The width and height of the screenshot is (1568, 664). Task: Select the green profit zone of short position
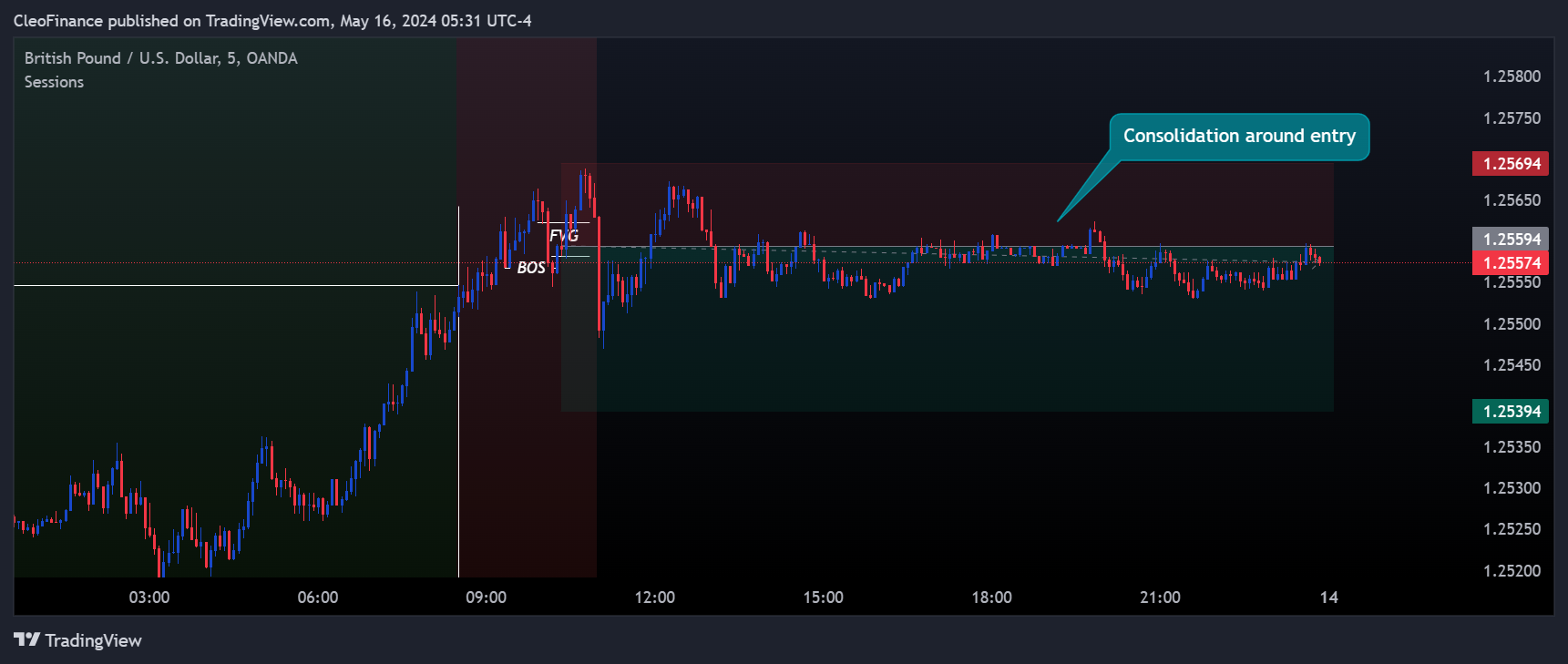click(x=948, y=329)
